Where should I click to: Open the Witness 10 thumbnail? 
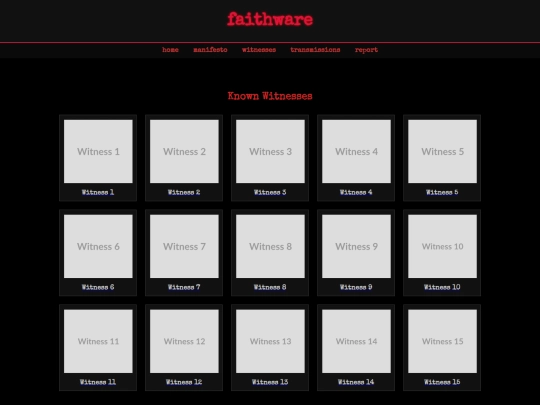click(443, 246)
